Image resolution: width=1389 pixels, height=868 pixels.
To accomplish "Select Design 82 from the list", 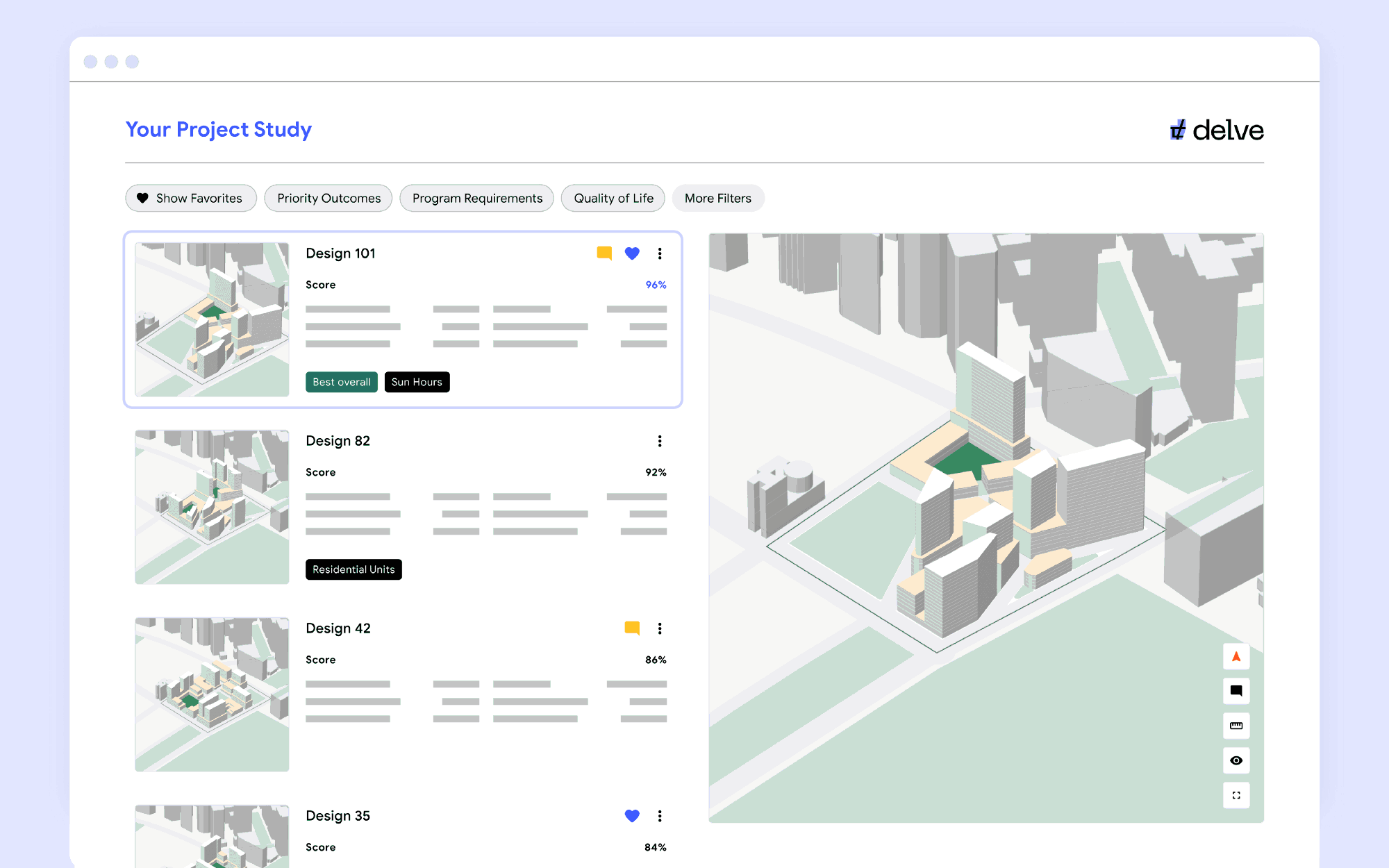I will point(403,505).
